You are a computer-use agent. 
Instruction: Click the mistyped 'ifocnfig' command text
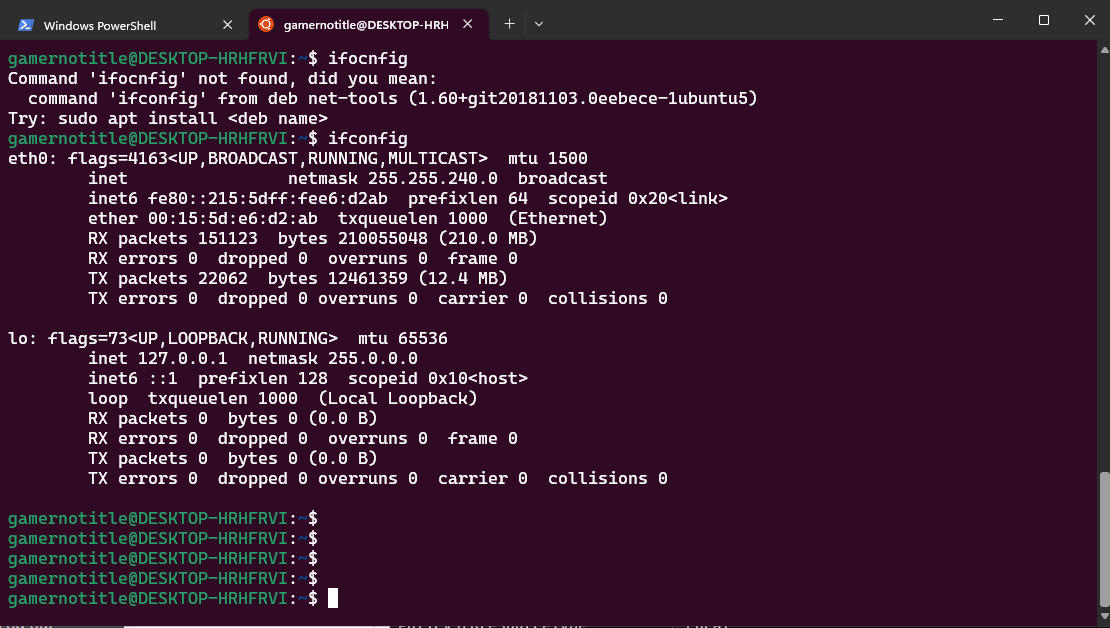(x=367, y=58)
